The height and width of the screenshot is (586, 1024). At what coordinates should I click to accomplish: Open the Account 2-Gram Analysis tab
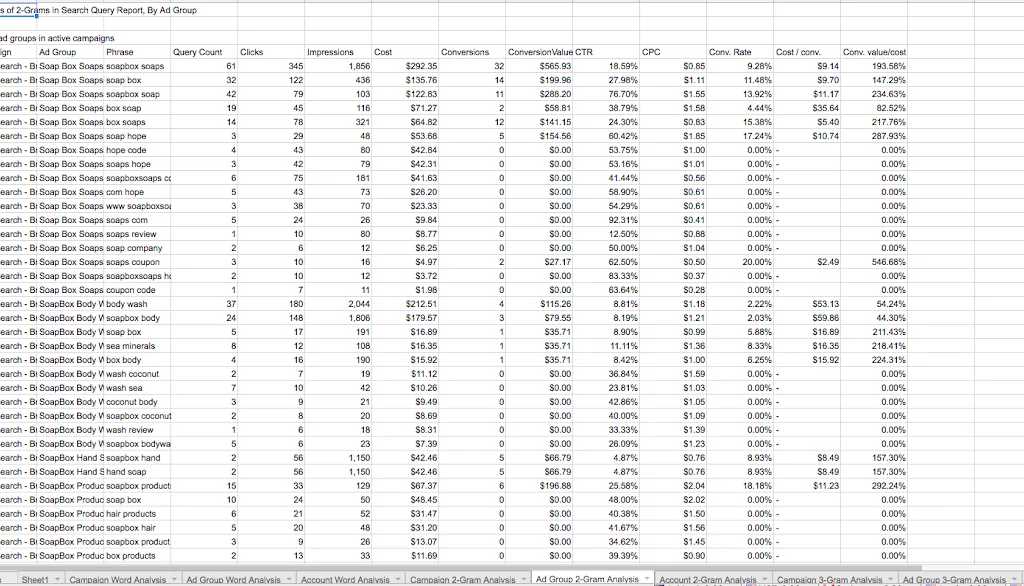[708, 579]
